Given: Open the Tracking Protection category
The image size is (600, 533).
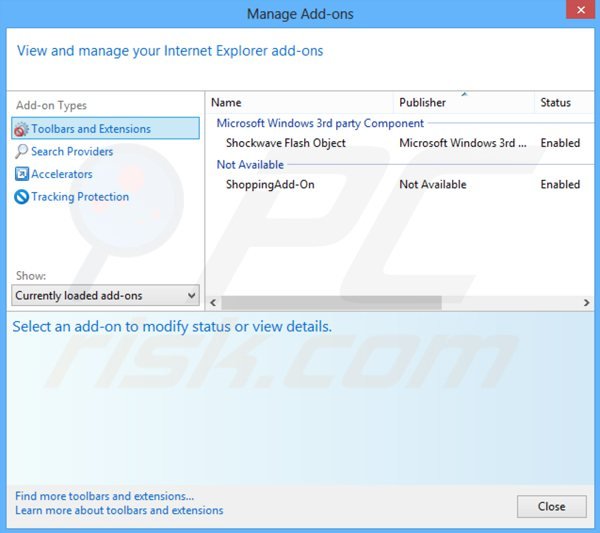Looking at the screenshot, I should (x=80, y=197).
